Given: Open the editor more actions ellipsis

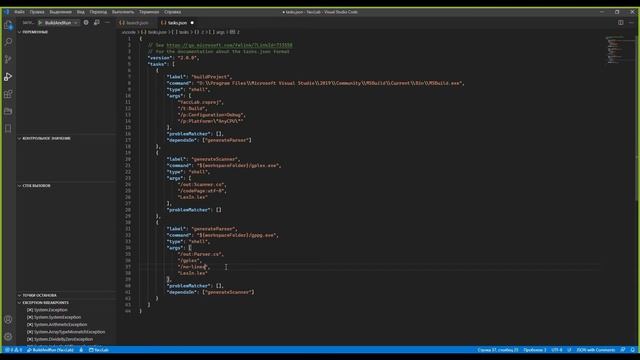Looking at the screenshot, I should tap(631, 22).
